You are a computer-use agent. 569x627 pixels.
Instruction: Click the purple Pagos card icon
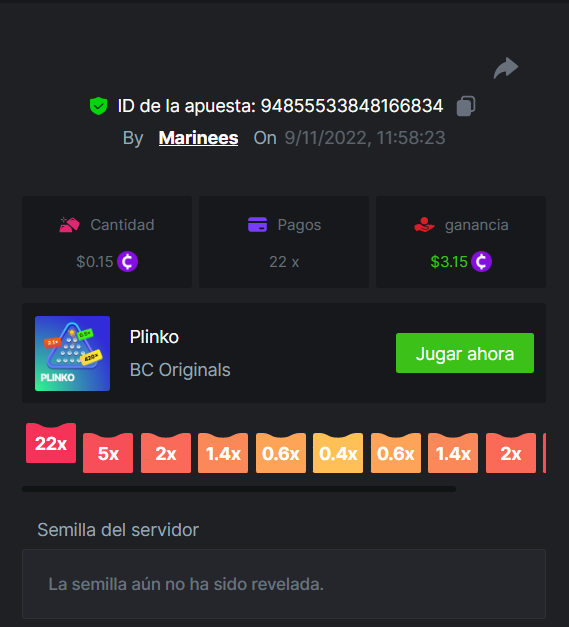coord(258,225)
